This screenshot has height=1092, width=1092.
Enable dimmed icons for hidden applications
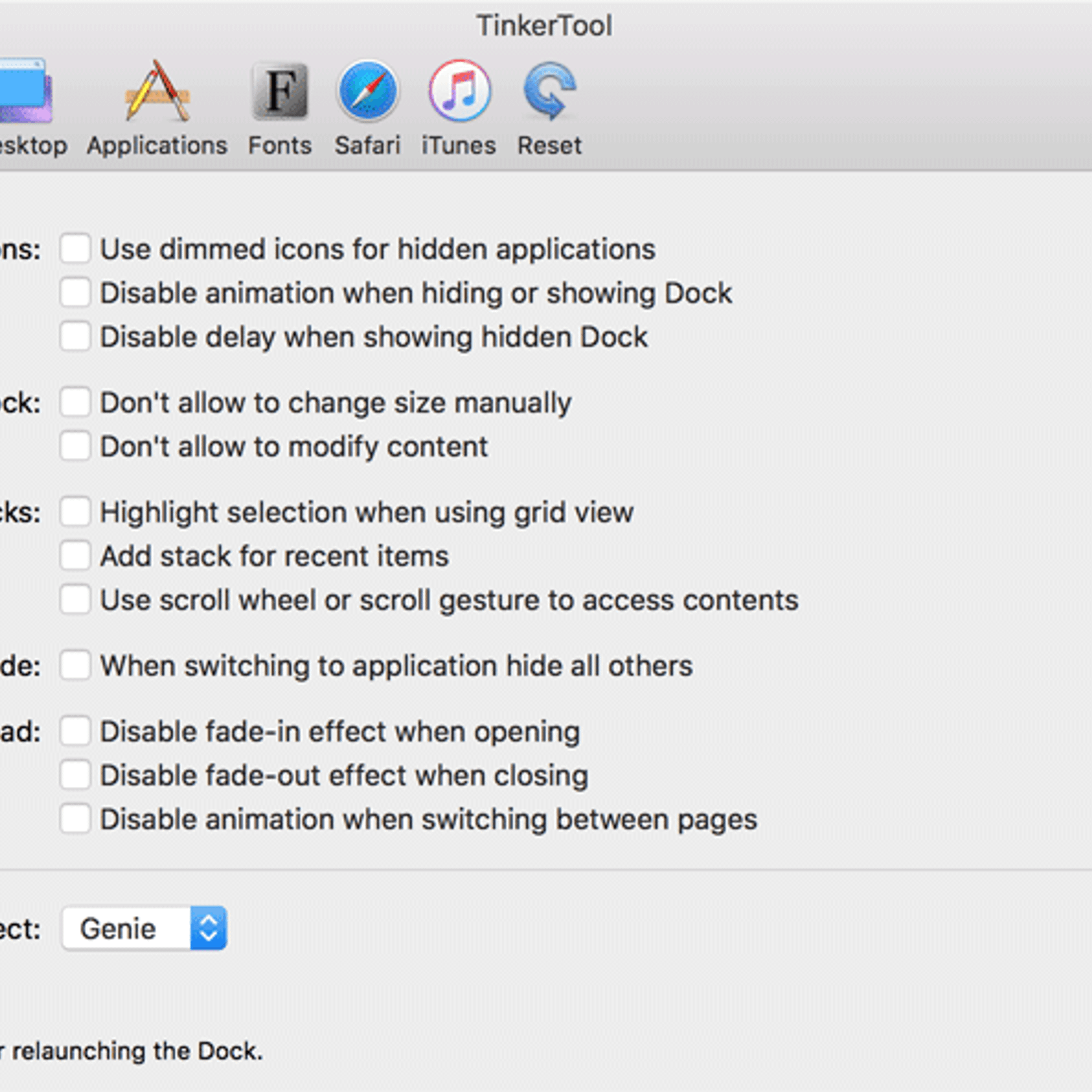pyautogui.click(x=75, y=248)
